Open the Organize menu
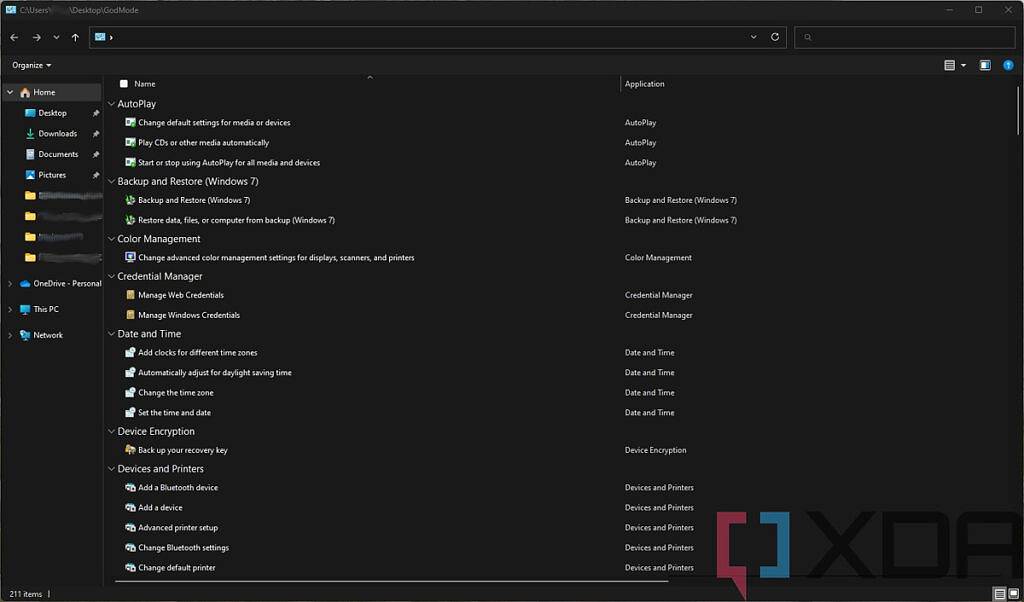The width and height of the screenshot is (1024, 602). pyautogui.click(x=30, y=64)
